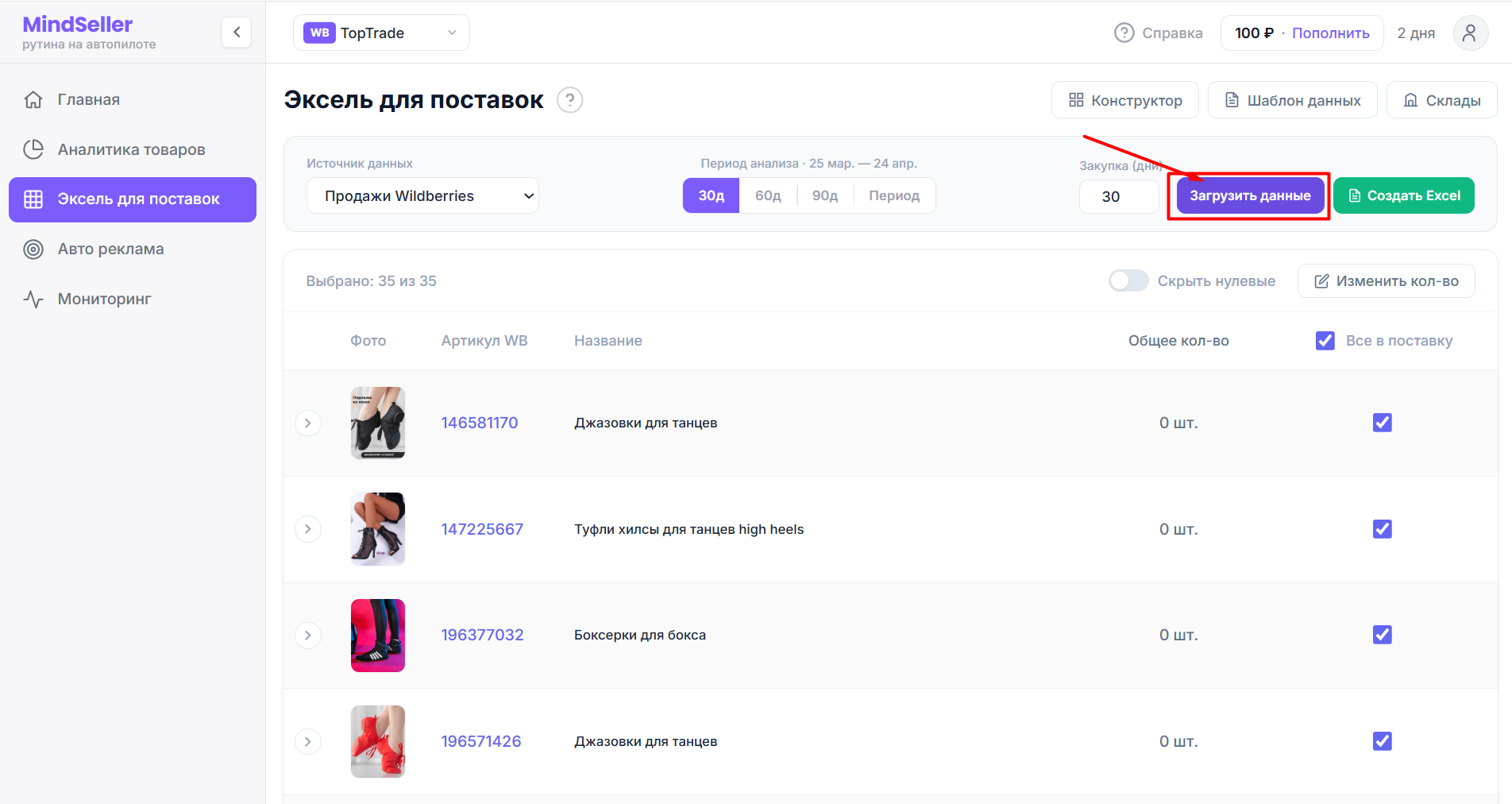Open Мониторинг section
The height and width of the screenshot is (804, 1512).
tap(133, 299)
